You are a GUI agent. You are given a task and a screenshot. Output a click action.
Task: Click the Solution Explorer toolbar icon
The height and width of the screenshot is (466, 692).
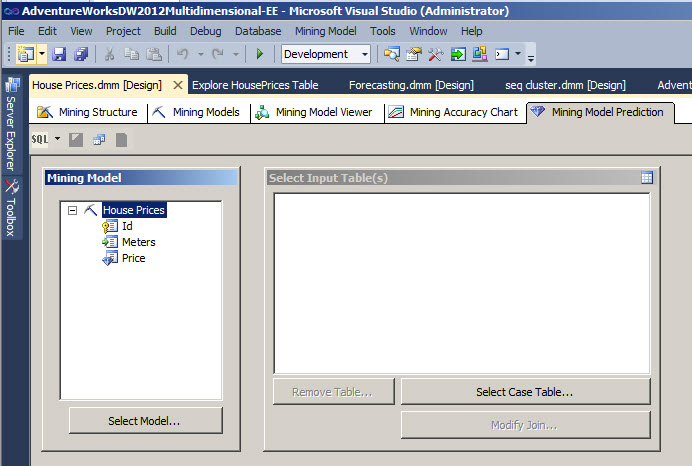click(391, 54)
